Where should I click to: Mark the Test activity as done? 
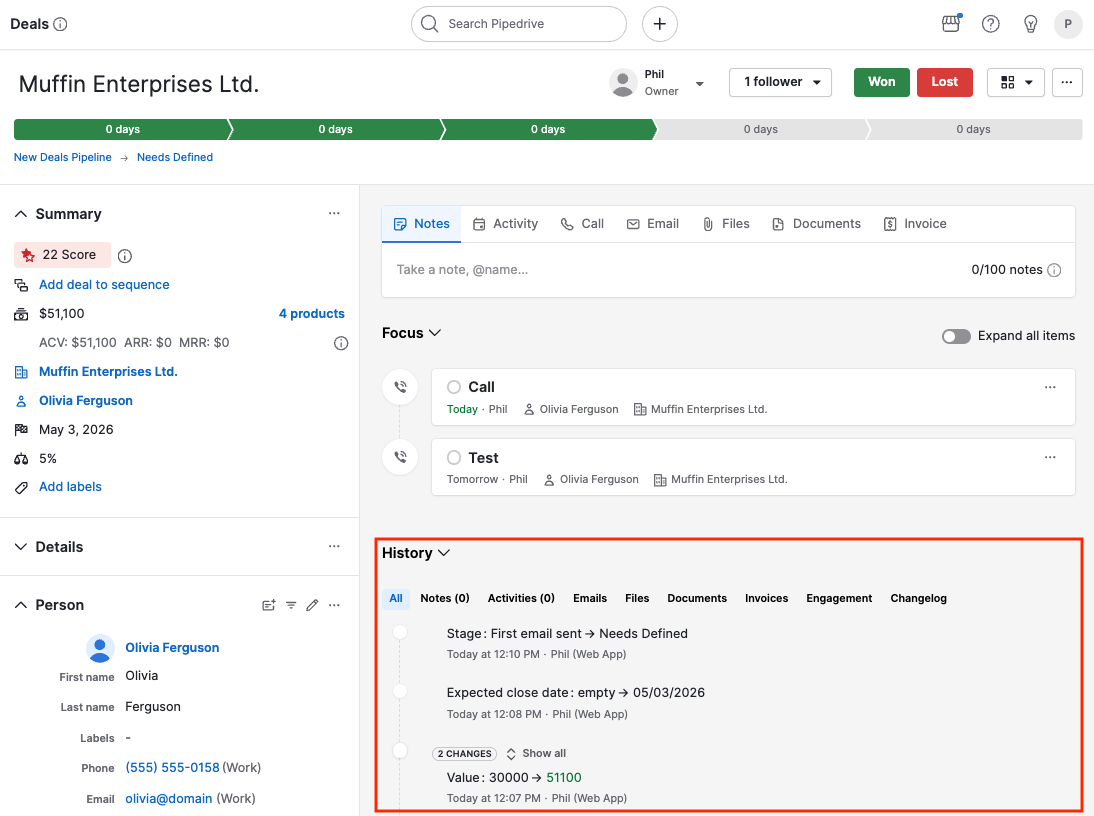pos(454,458)
